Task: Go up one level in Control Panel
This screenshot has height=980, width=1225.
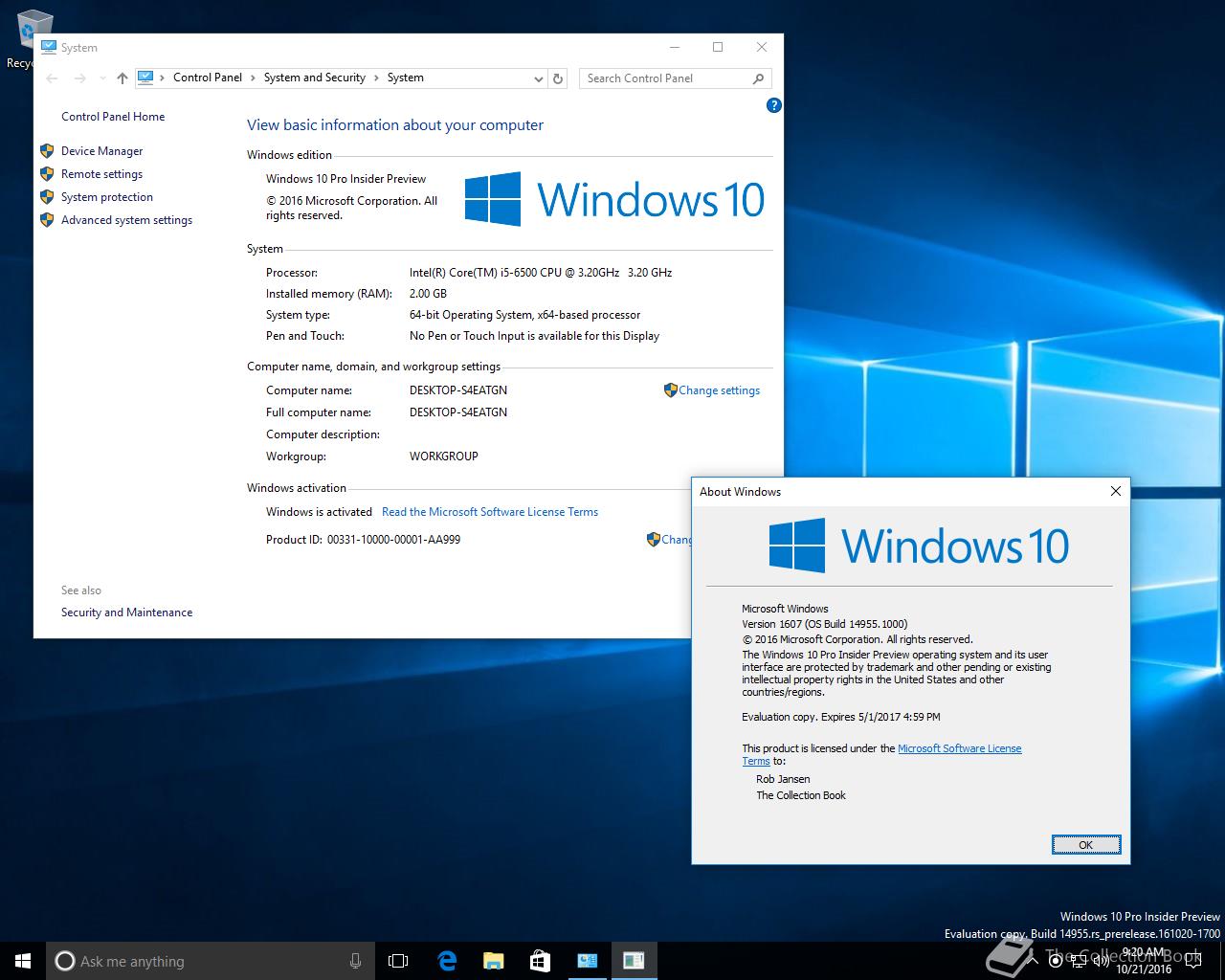Action: 122,78
